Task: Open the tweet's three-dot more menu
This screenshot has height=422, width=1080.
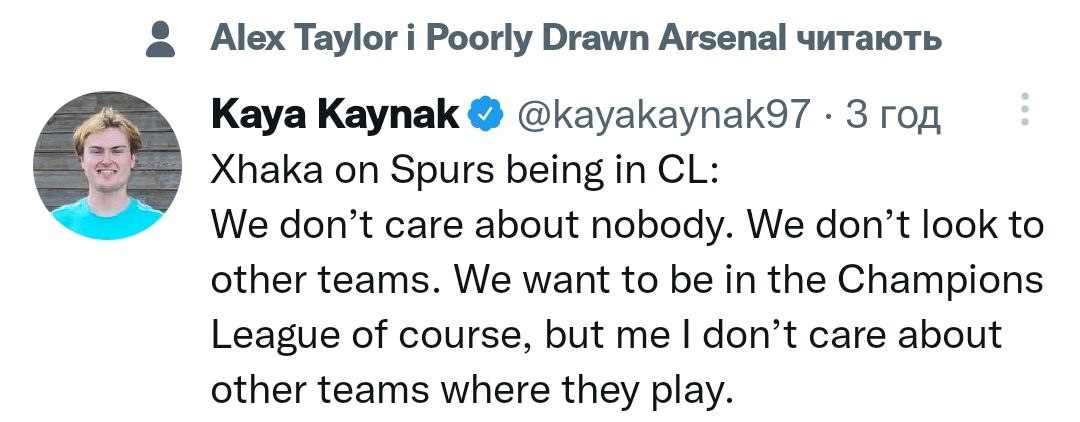Action: [x=1023, y=110]
